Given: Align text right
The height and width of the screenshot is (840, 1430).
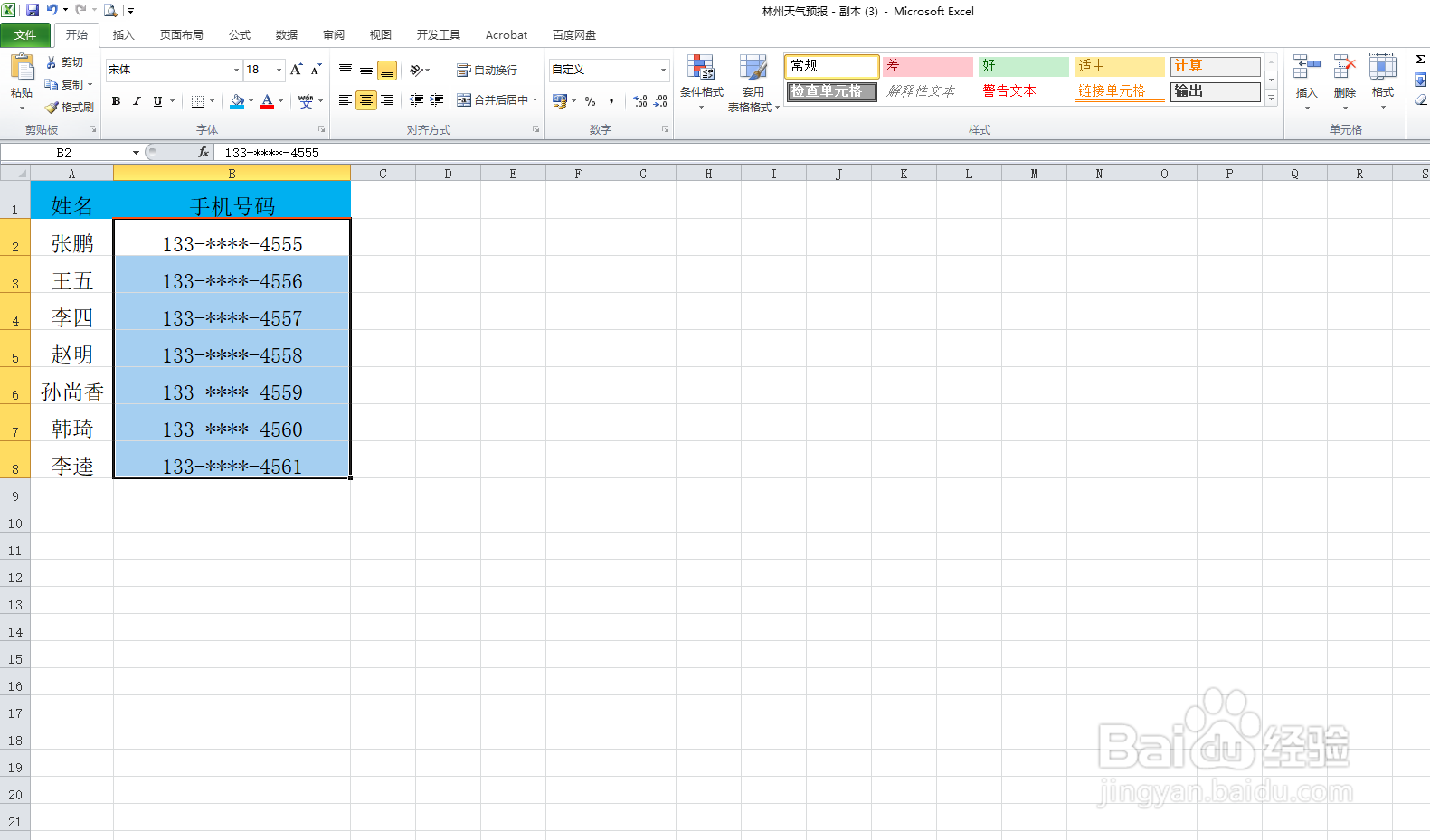Looking at the screenshot, I should (x=387, y=100).
